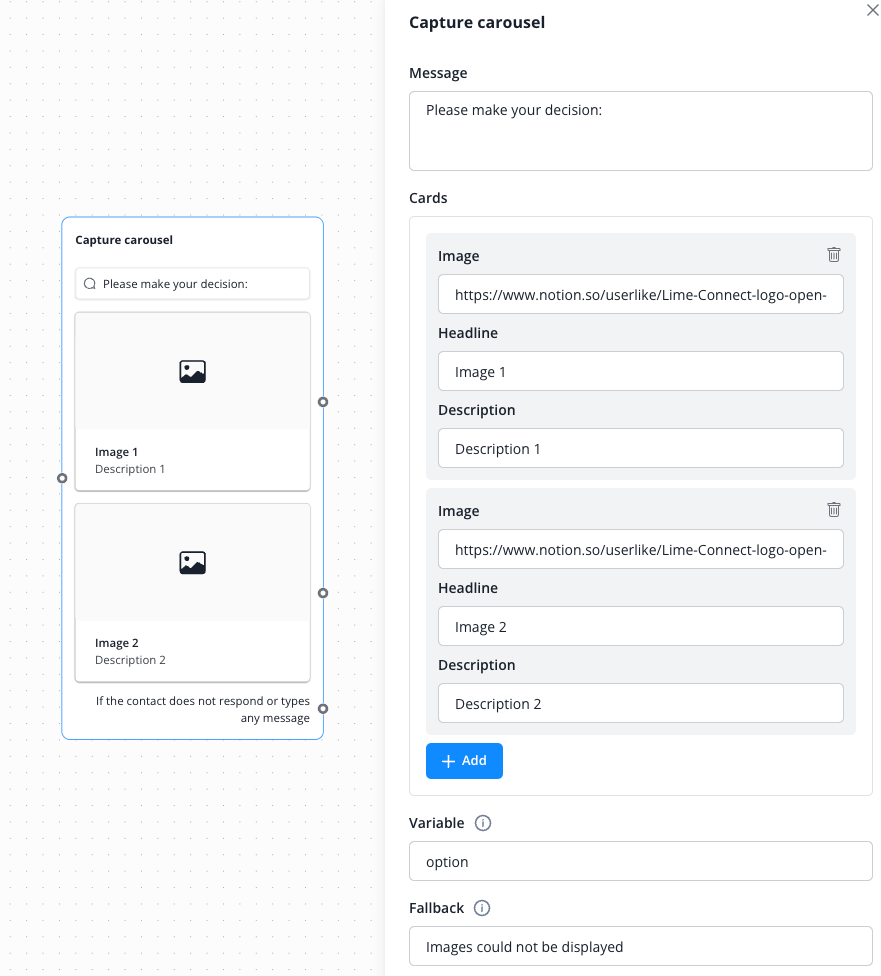Click the Headline field containing Image 2
This screenshot has height=976, width=881.
640,627
